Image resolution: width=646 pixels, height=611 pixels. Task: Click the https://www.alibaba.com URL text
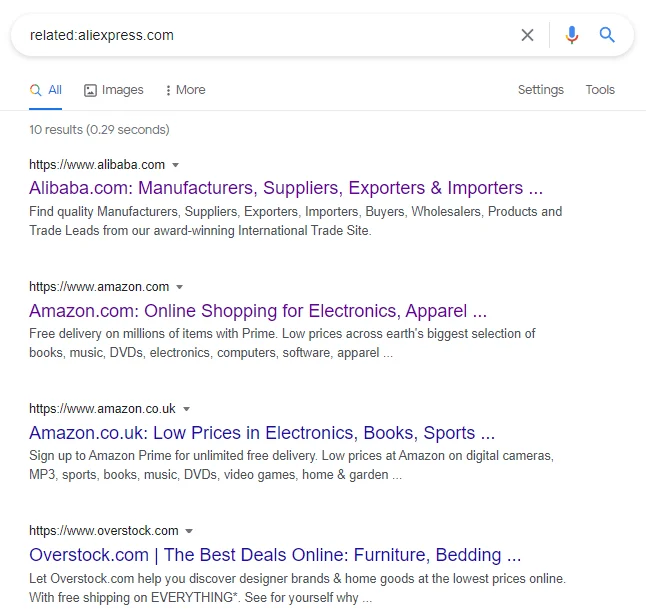click(97, 164)
